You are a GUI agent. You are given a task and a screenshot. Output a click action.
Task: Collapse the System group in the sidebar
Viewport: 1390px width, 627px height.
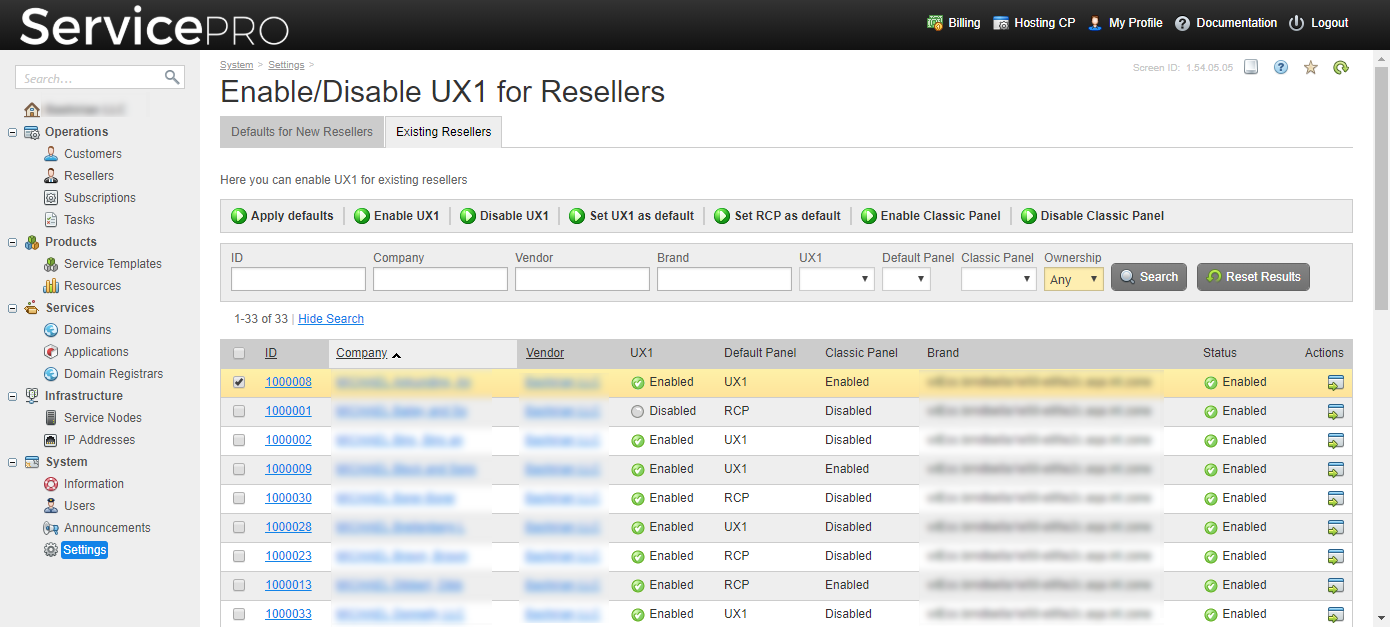click(12, 462)
